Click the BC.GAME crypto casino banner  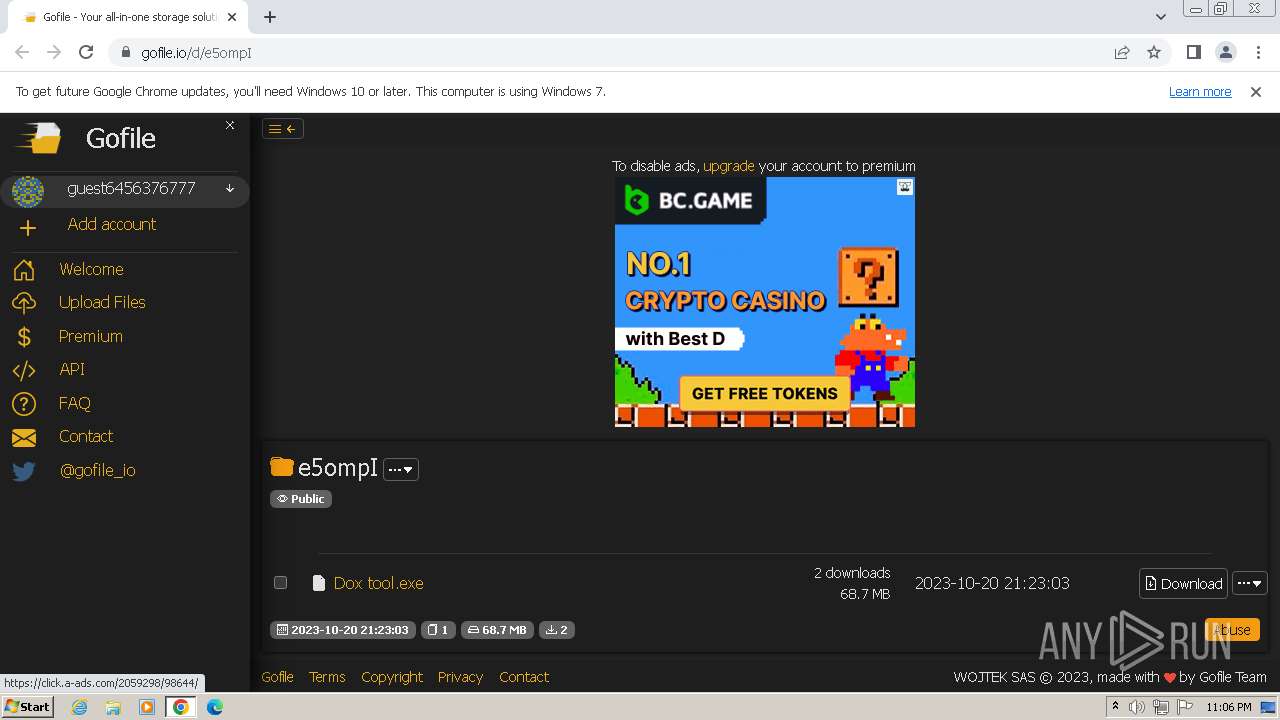[765, 302]
